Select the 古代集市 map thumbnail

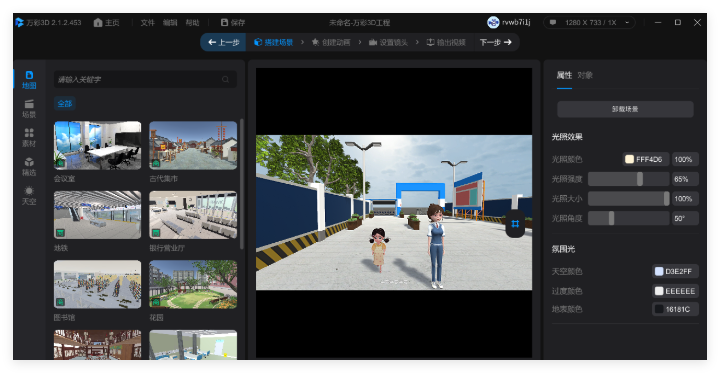pos(193,146)
